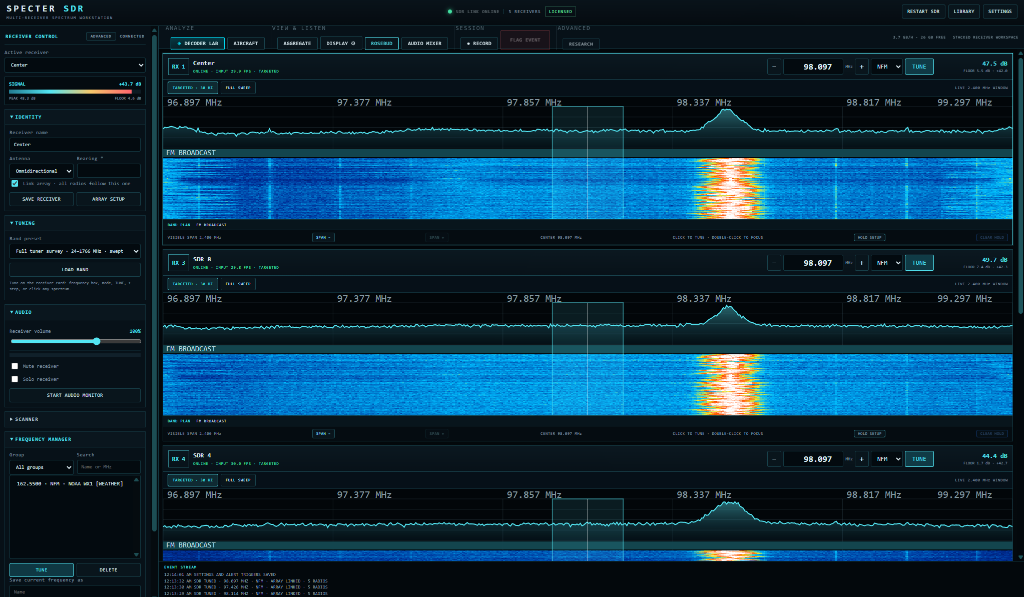Collapse the Frequency Manager section

[x=74, y=439]
